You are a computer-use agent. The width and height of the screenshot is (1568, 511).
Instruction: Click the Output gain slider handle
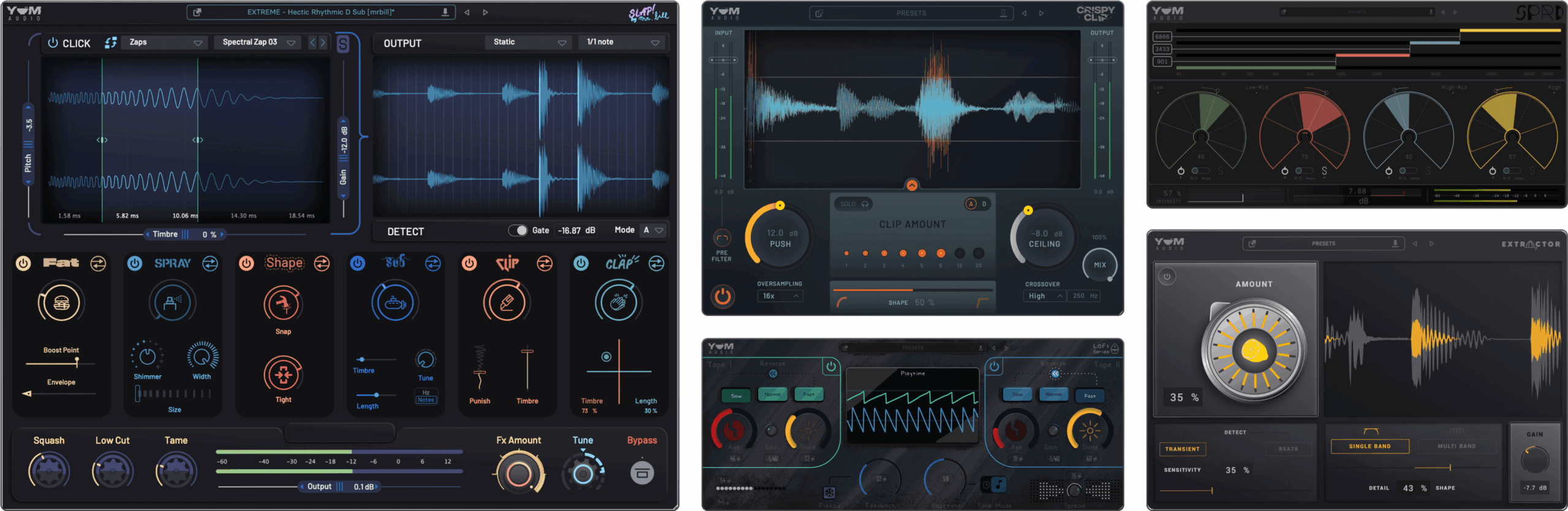pyautogui.click(x=339, y=487)
